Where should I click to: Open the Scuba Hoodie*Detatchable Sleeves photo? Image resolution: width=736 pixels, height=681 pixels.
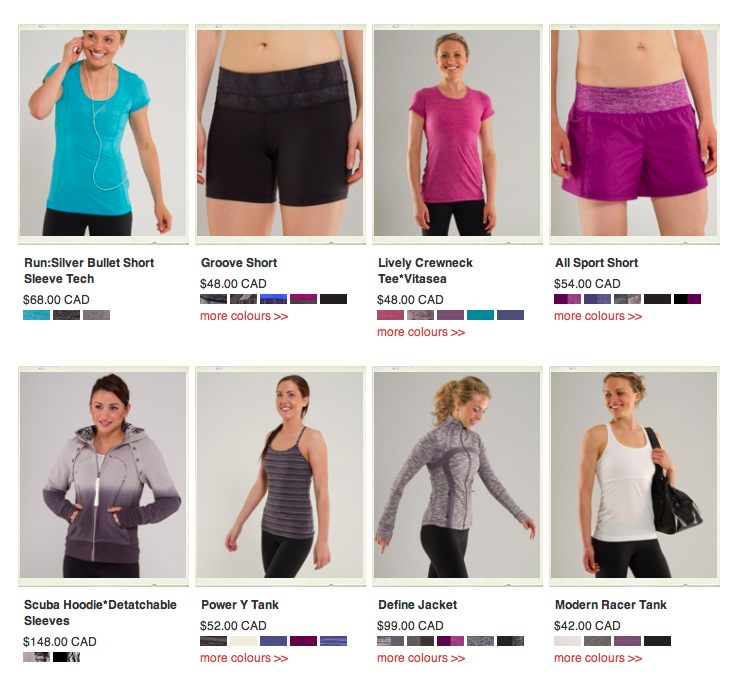pos(103,475)
